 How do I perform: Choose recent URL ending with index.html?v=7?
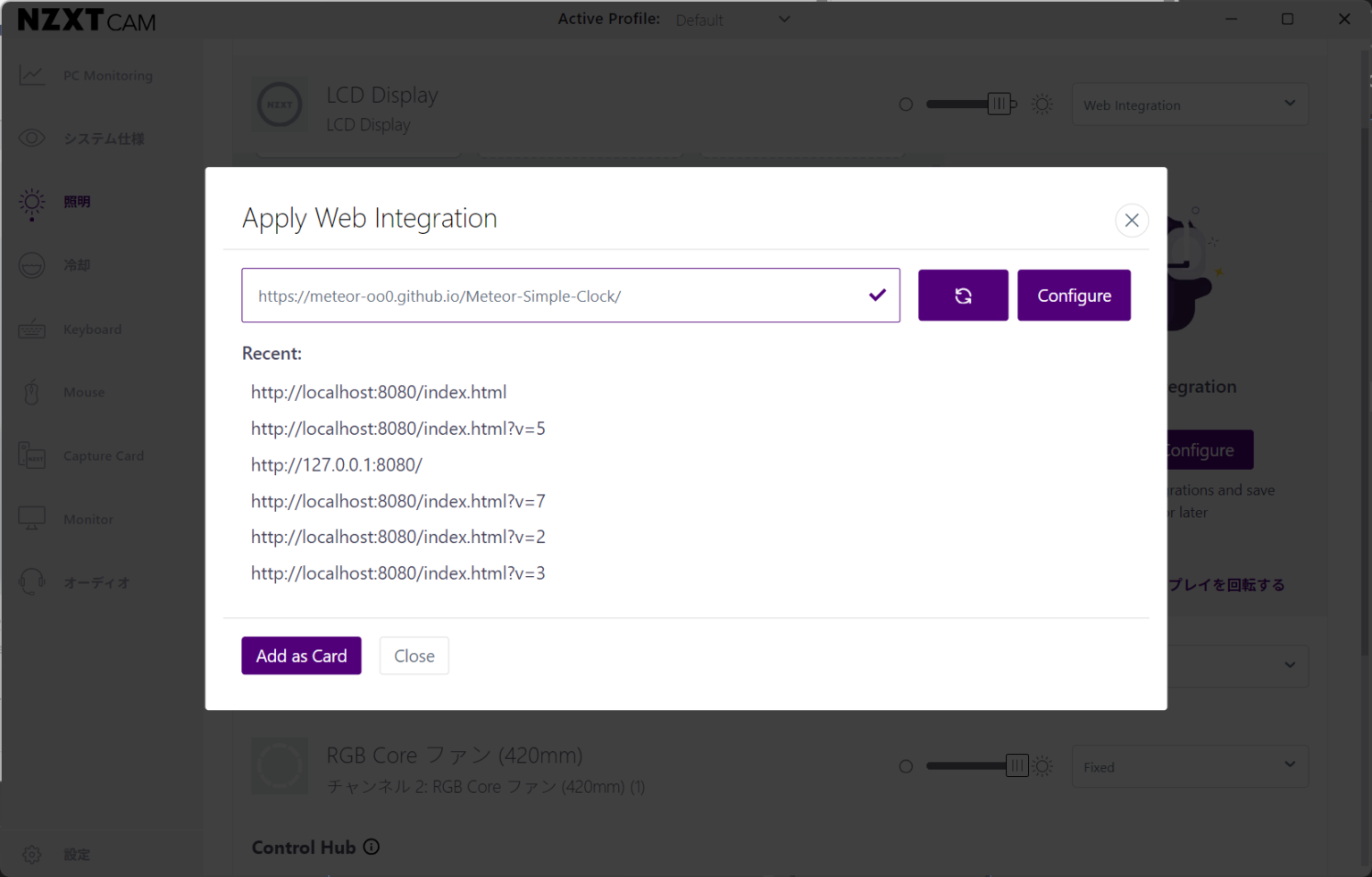(x=397, y=502)
